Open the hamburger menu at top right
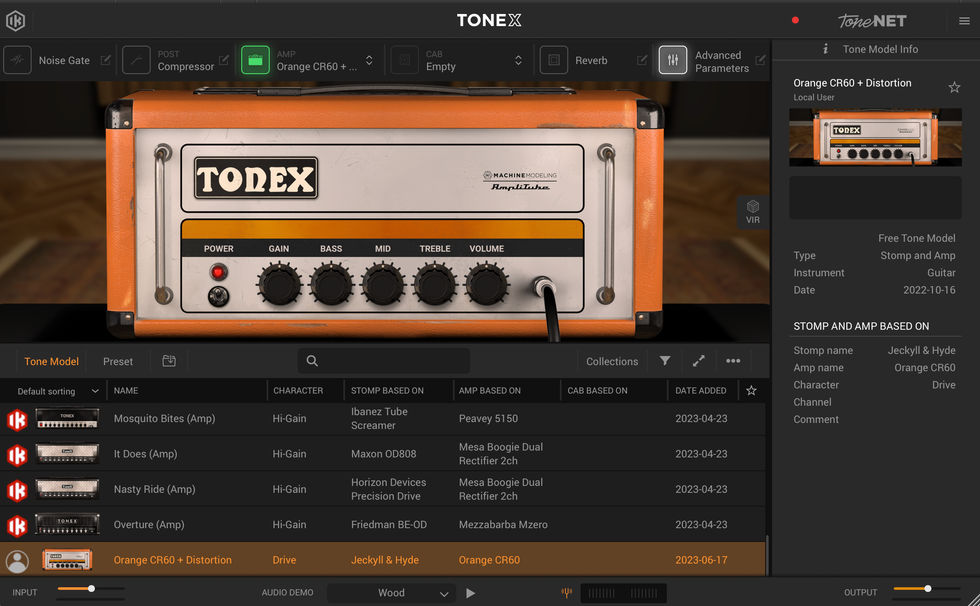This screenshot has height=606, width=980. coord(964,21)
